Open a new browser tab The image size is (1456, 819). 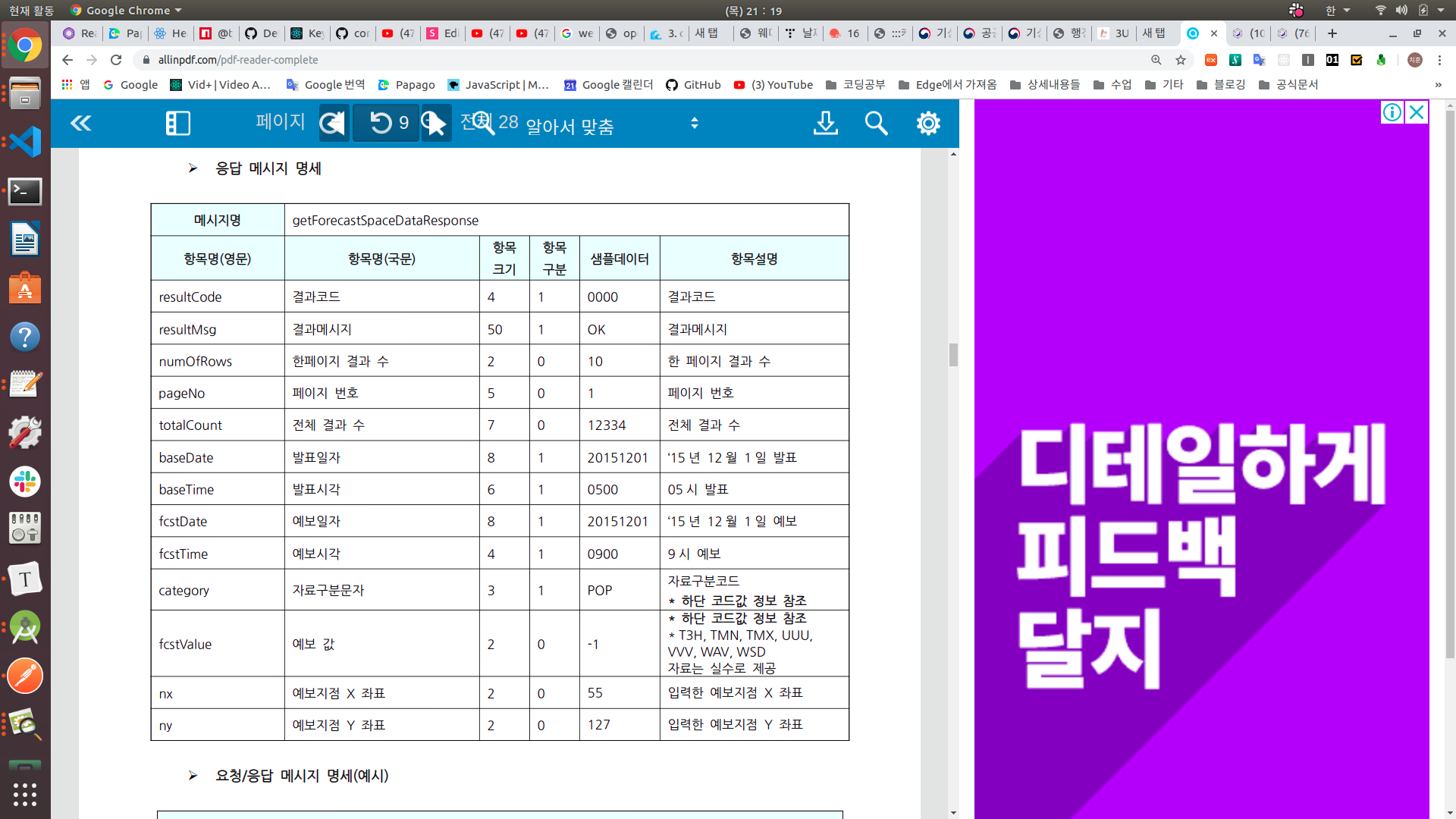pyautogui.click(x=1332, y=33)
